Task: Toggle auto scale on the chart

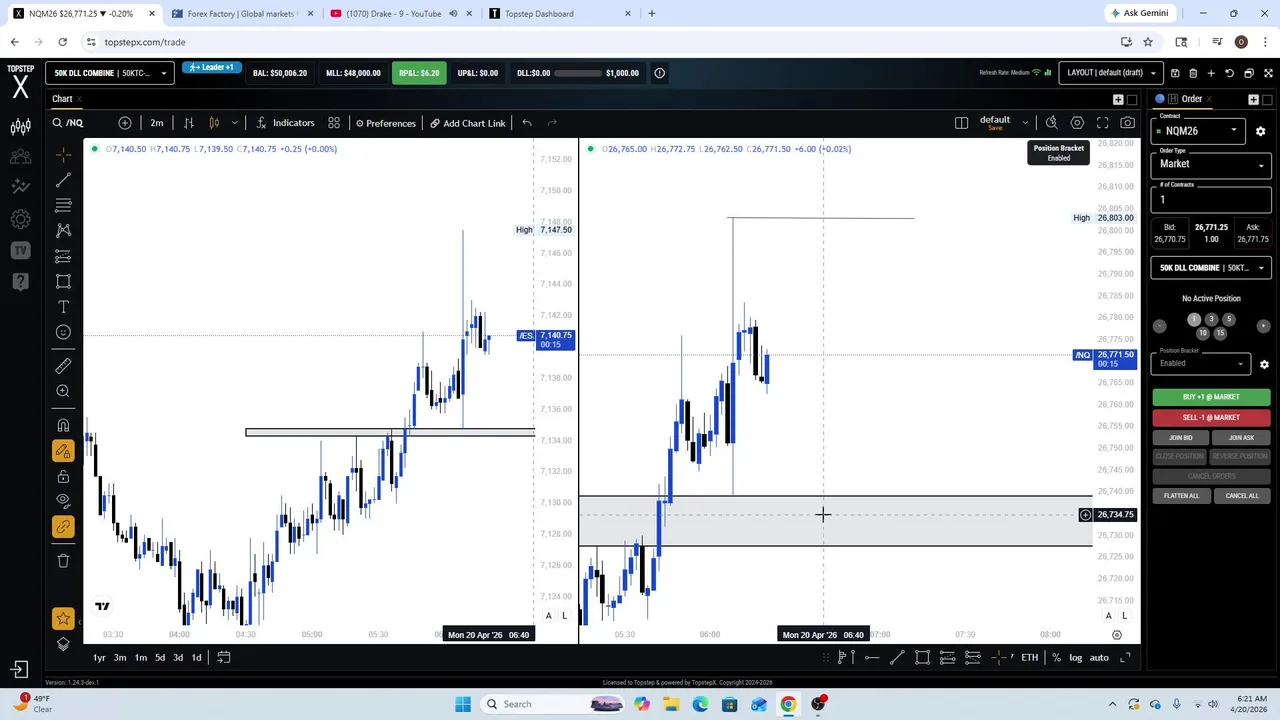Action: [x=1099, y=657]
